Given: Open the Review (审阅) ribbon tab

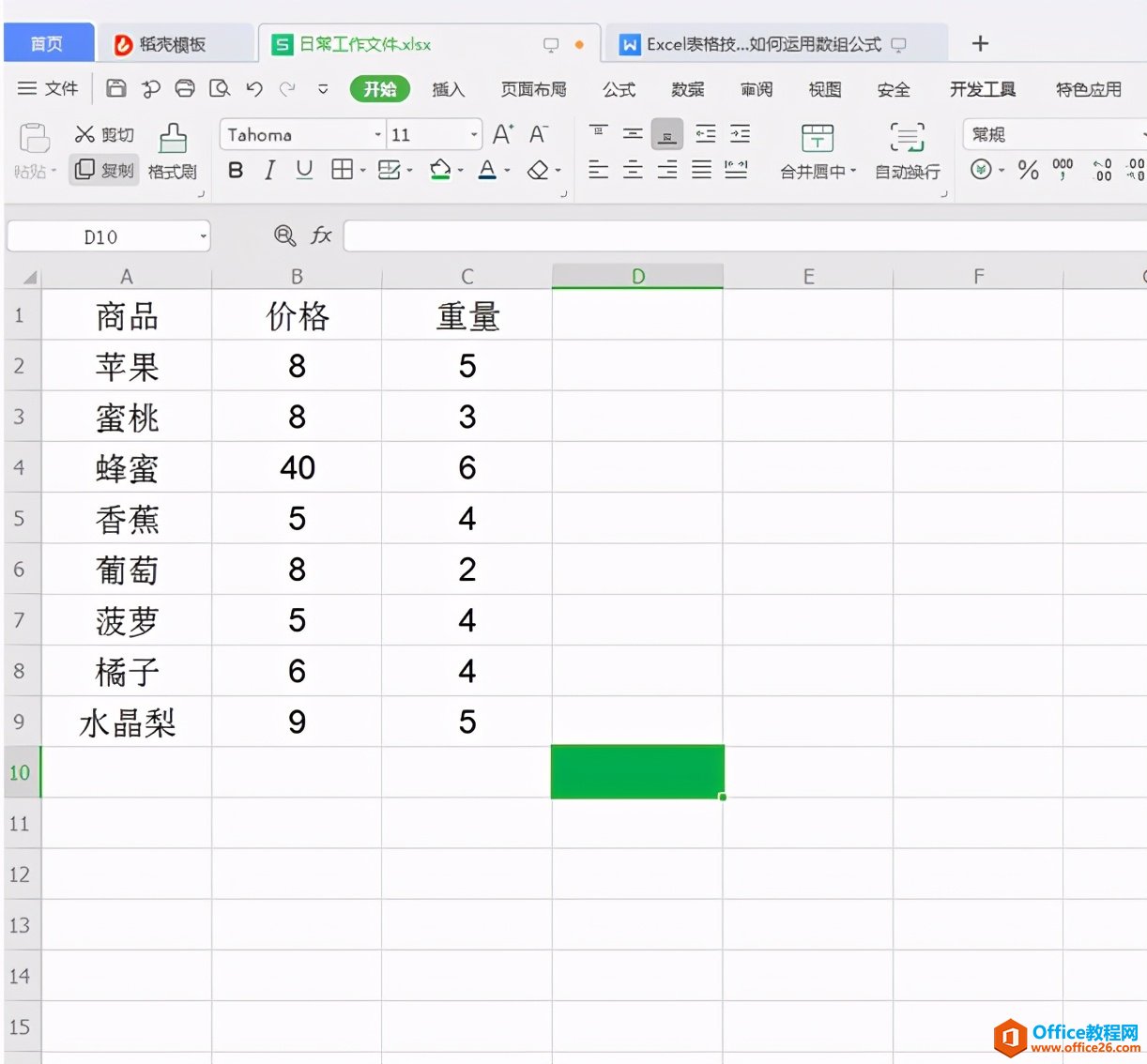Looking at the screenshot, I should [x=757, y=89].
